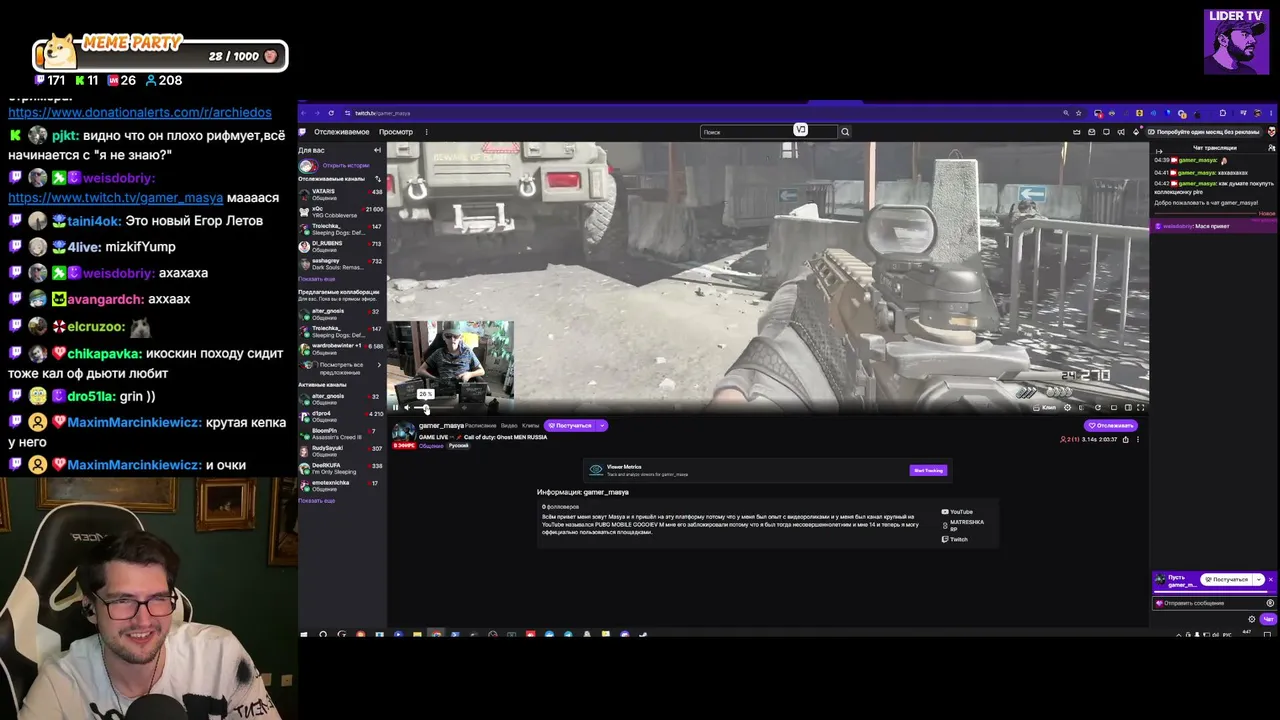Pause the gamer_masya stream
This screenshot has width=1280, height=720.
click(x=395, y=407)
